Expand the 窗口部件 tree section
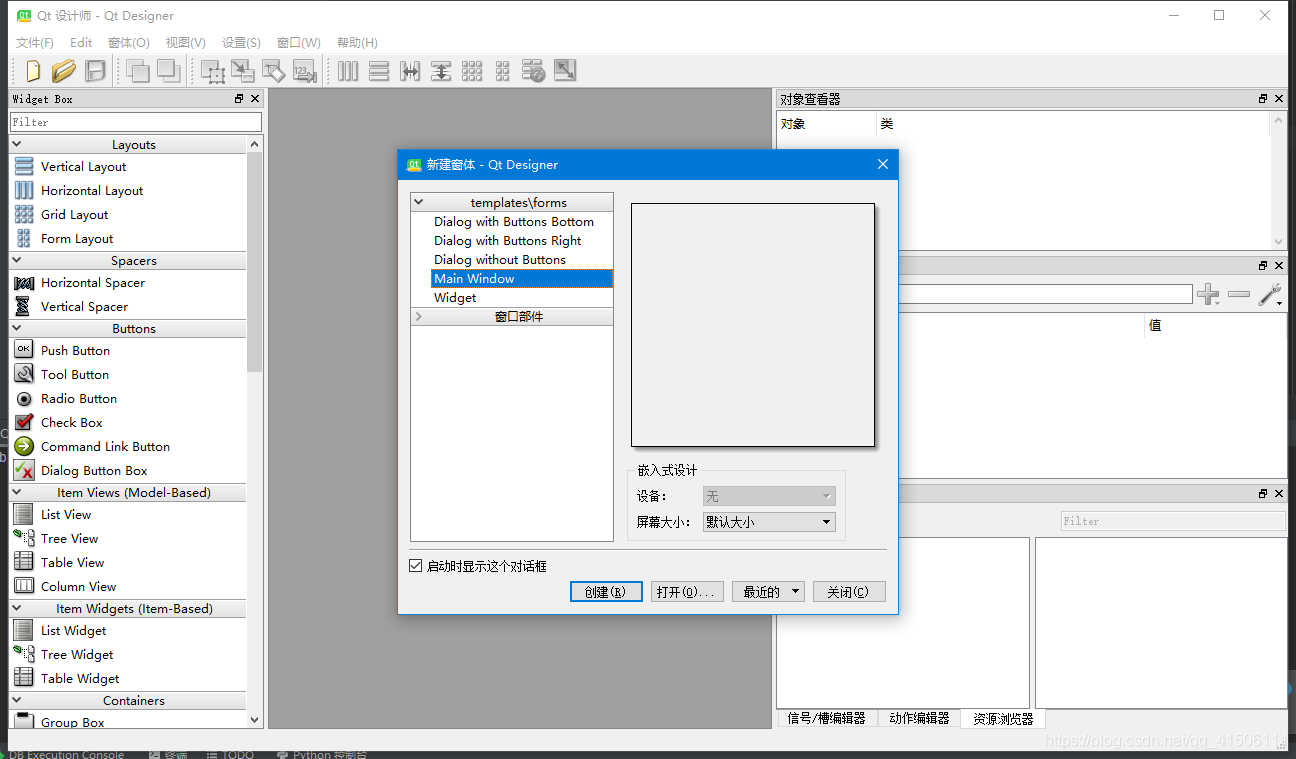This screenshot has width=1296, height=759. [419, 317]
